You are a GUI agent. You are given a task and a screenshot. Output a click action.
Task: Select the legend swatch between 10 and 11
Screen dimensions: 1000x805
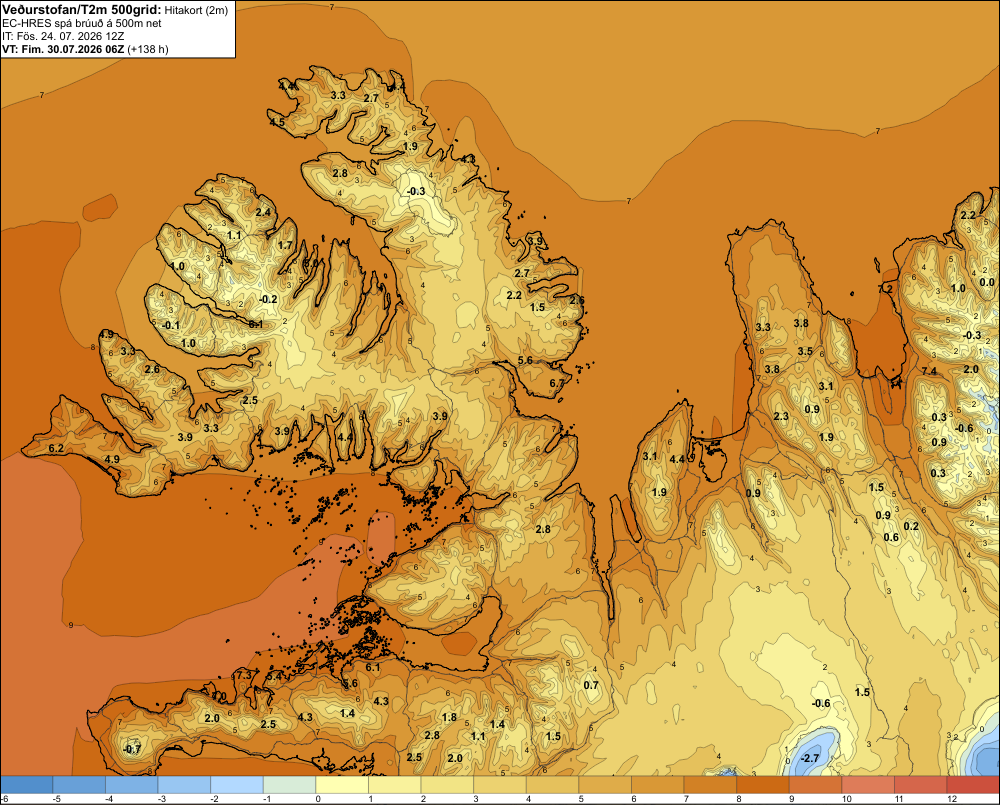tap(869, 785)
